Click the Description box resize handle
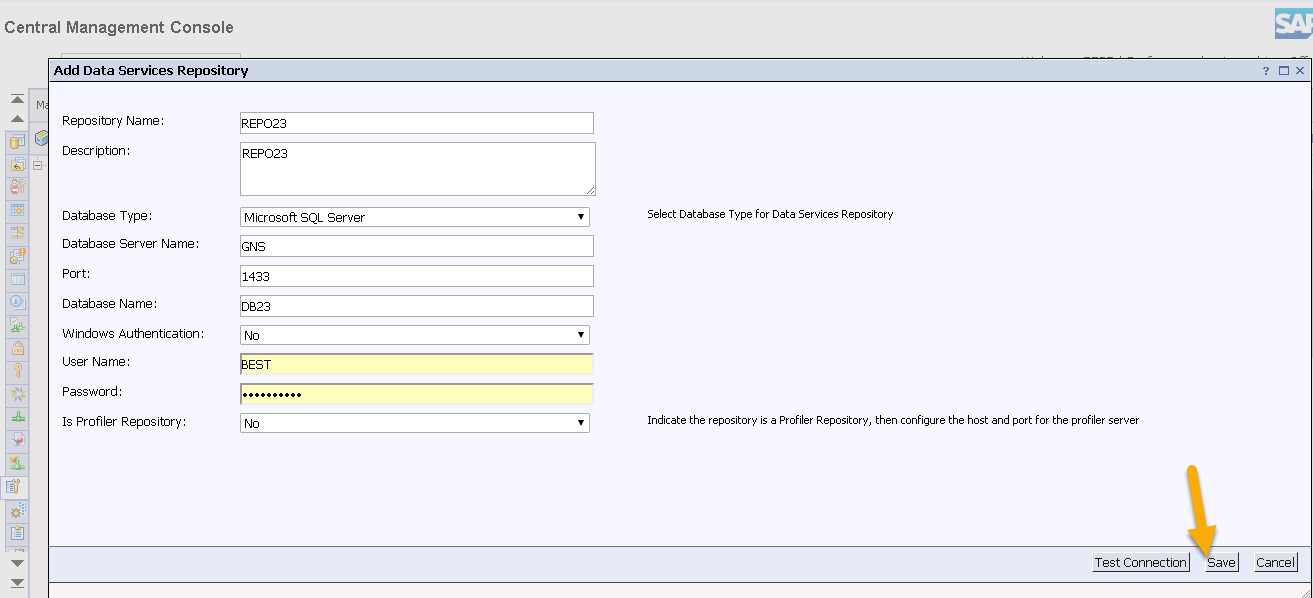This screenshot has width=1313, height=598. pos(590,190)
